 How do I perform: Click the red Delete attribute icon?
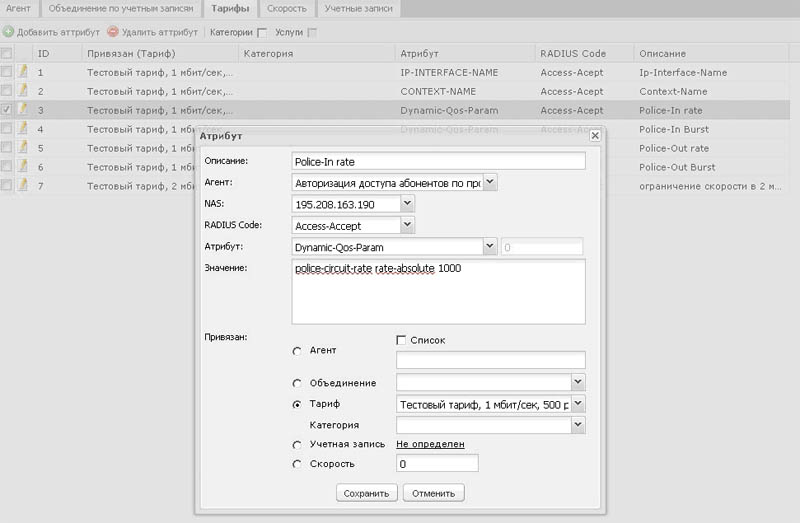pyautogui.click(x=113, y=32)
